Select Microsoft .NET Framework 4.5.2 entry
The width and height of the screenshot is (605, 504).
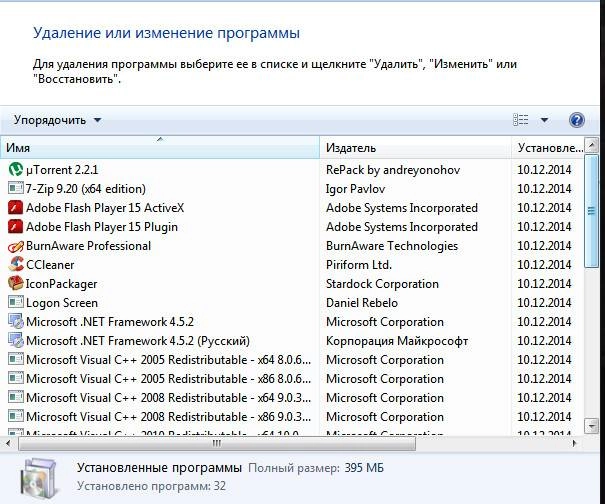click(x=110, y=321)
